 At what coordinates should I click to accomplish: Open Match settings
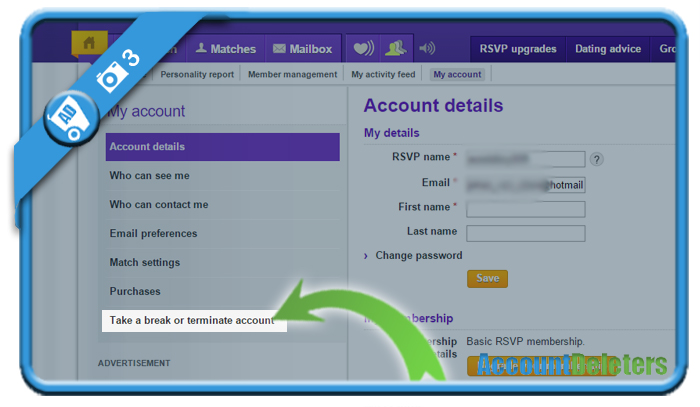pos(222,262)
